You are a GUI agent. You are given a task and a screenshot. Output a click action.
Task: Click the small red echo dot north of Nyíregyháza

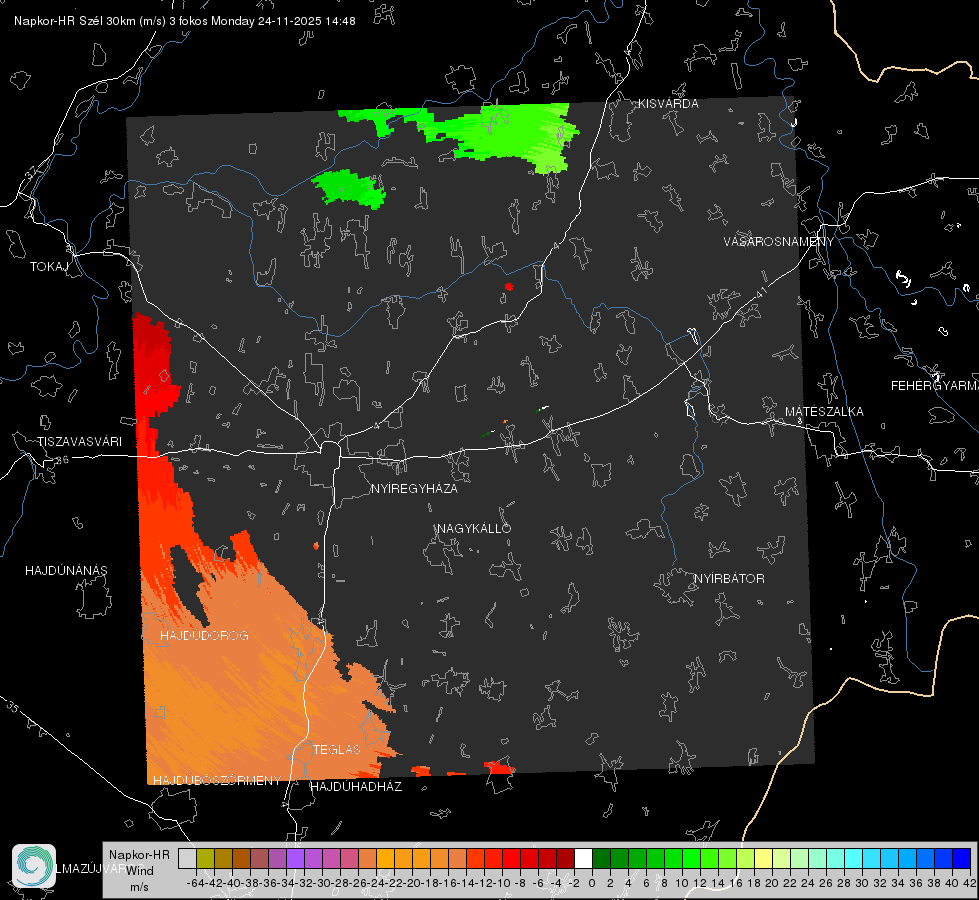tap(509, 287)
